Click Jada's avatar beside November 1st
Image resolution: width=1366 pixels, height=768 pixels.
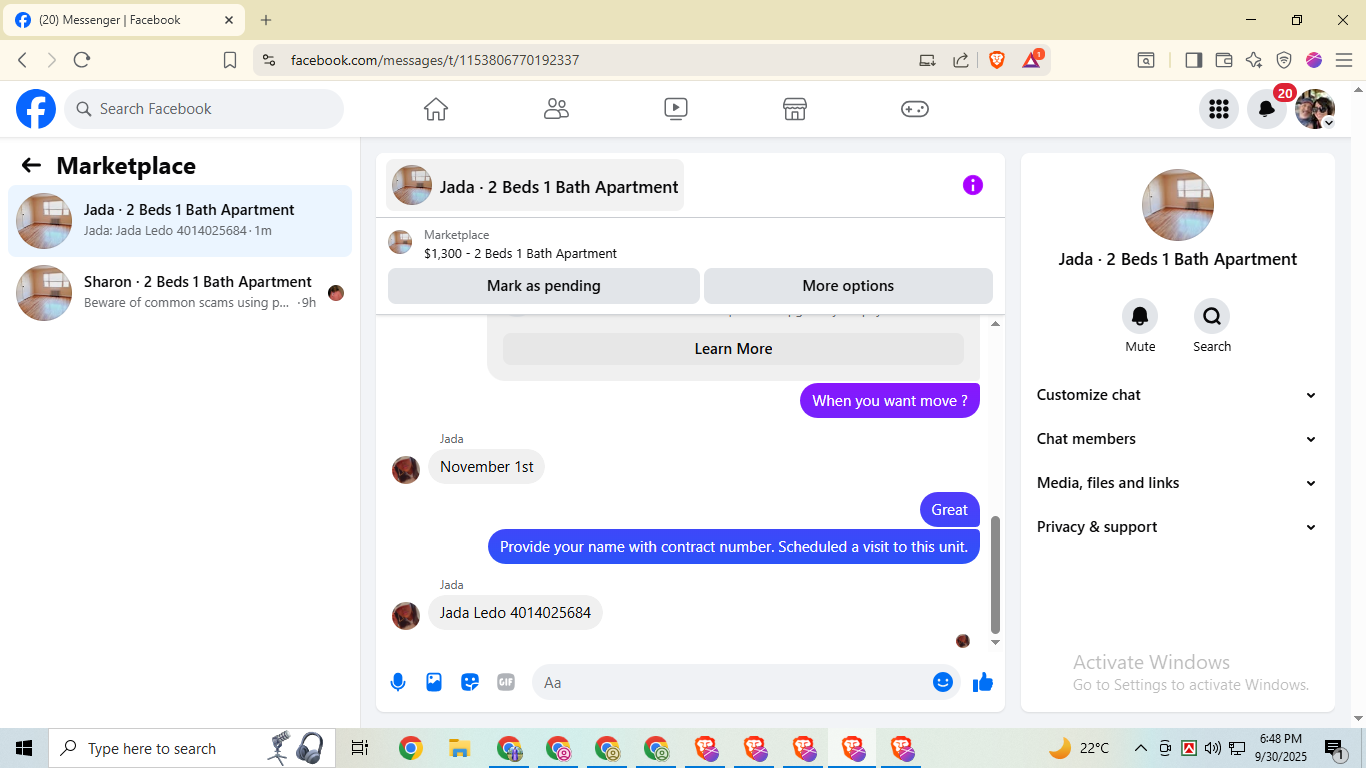[406, 470]
